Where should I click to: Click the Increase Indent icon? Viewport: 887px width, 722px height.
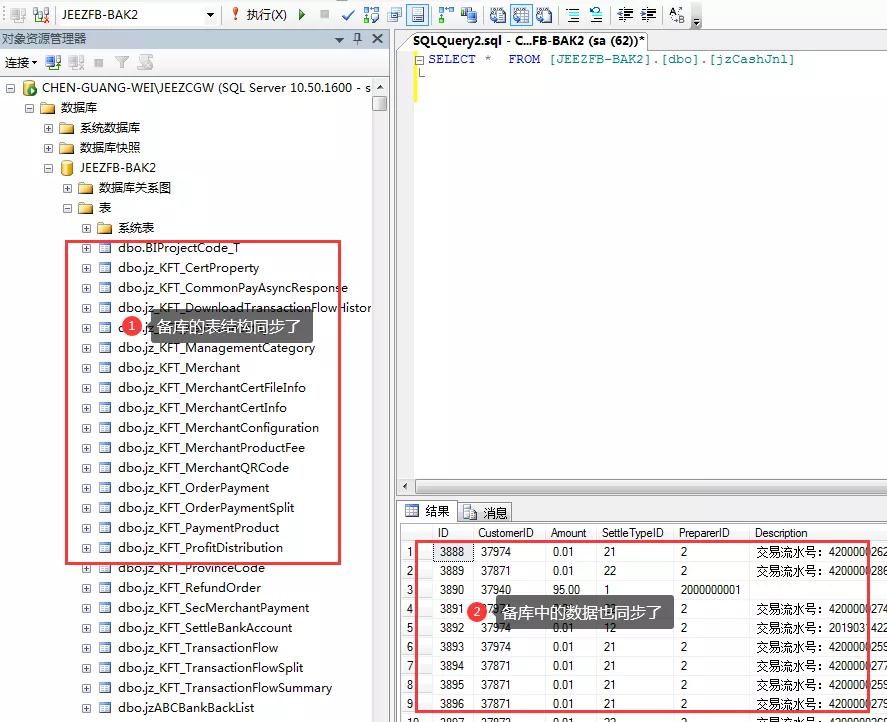click(648, 15)
